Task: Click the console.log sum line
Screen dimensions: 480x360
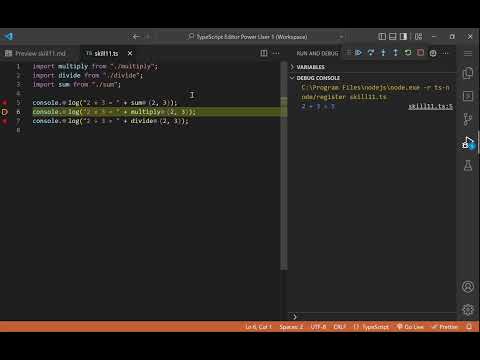Action: pyautogui.click(x=105, y=103)
